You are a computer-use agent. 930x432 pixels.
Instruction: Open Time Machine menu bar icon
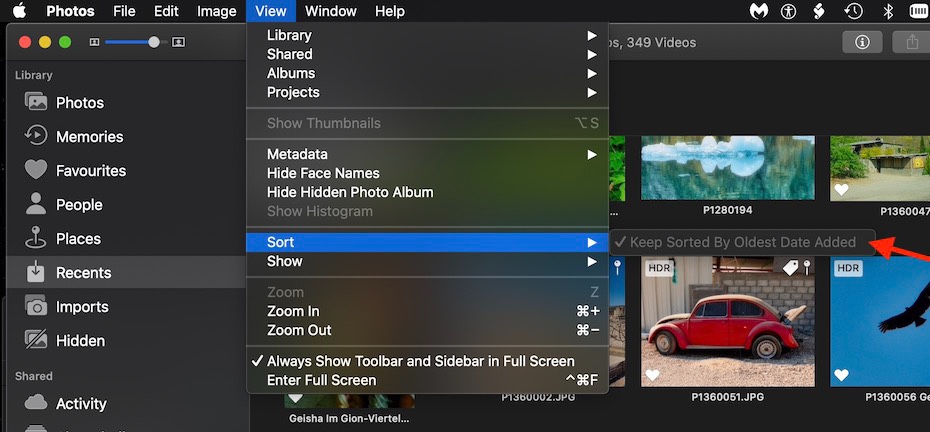(853, 10)
